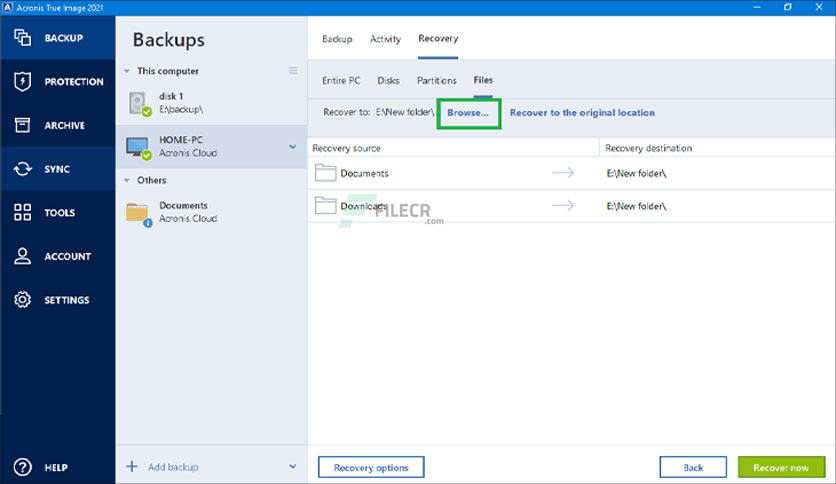Image resolution: width=836 pixels, height=484 pixels.
Task: Open the Add backup dropdown arrow
Action: pyautogui.click(x=293, y=466)
